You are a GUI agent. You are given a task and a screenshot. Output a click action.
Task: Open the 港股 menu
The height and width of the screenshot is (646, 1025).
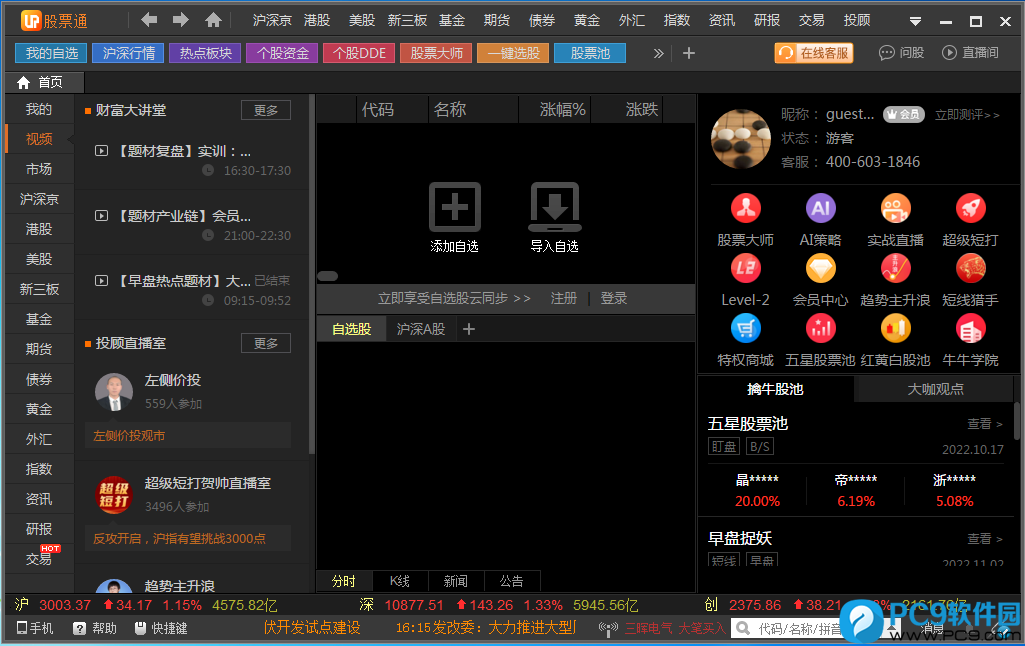click(317, 20)
